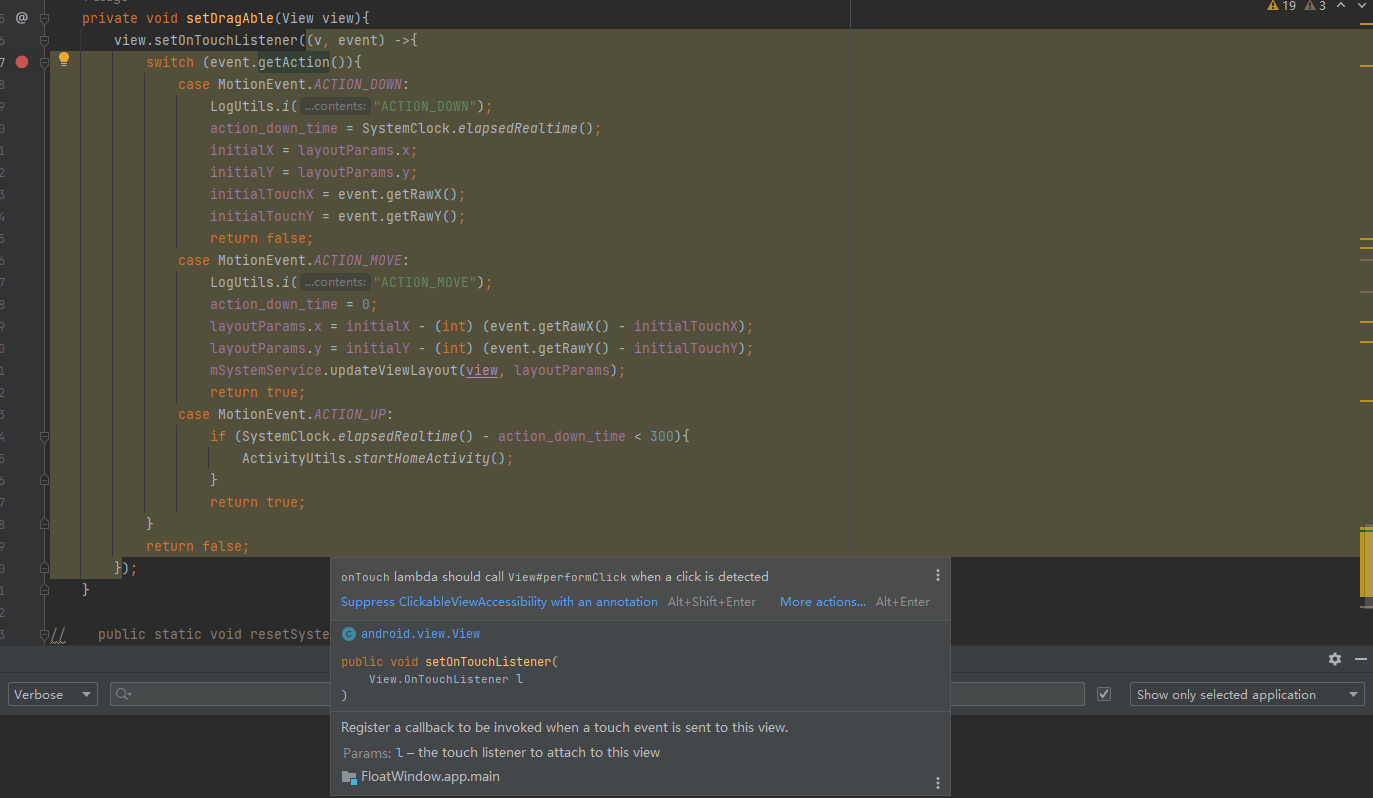
Task: Suppress ClickableViewAccessibility with an annotation
Action: [x=499, y=602]
